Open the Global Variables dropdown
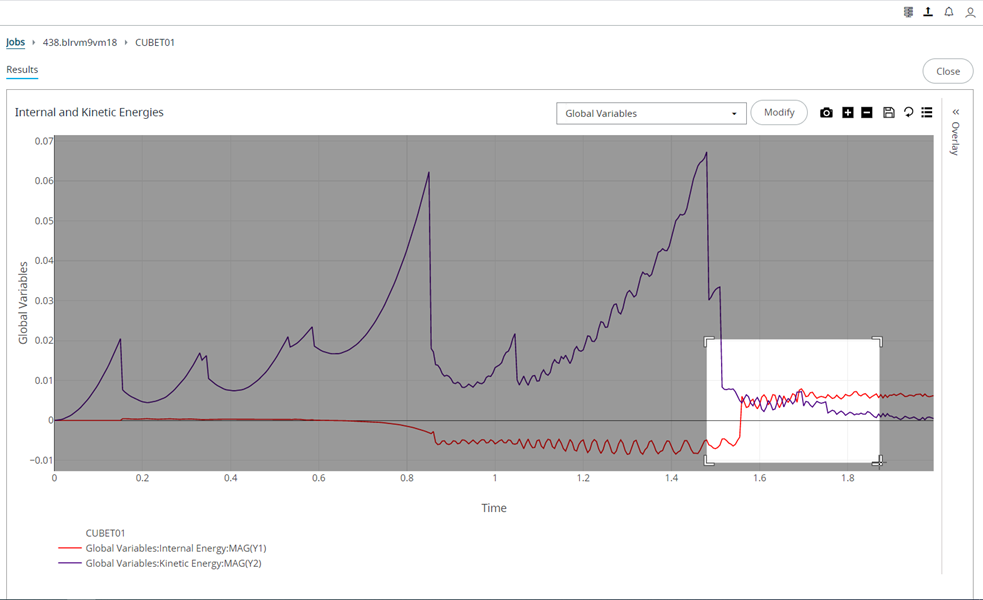Image resolution: width=983 pixels, height=600 pixels. click(651, 113)
